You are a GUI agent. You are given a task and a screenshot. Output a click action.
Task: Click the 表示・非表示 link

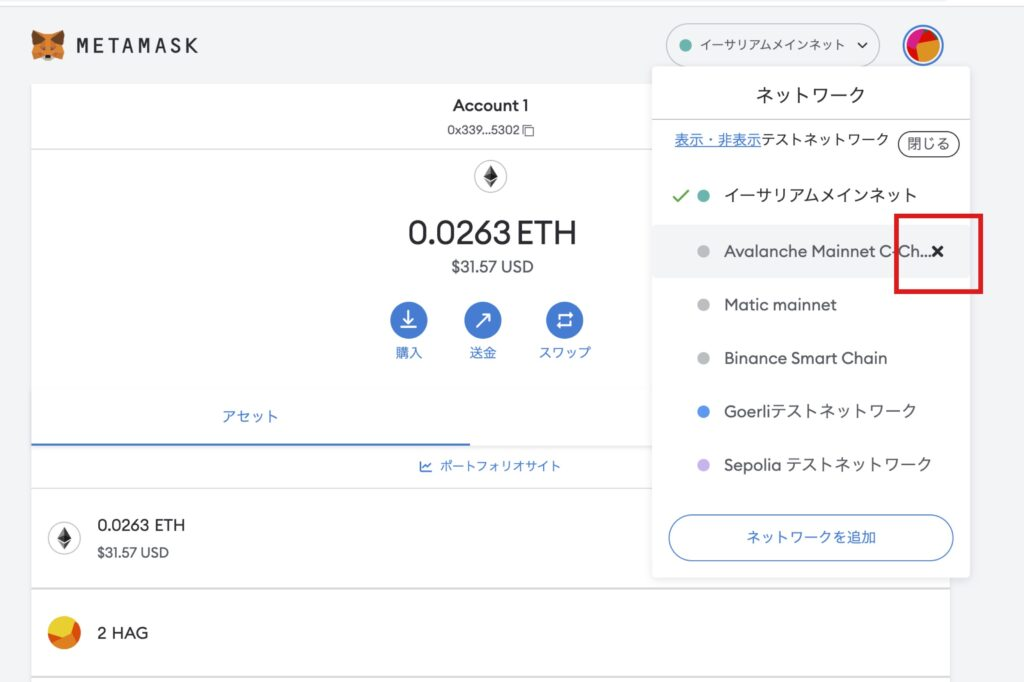[x=717, y=140]
